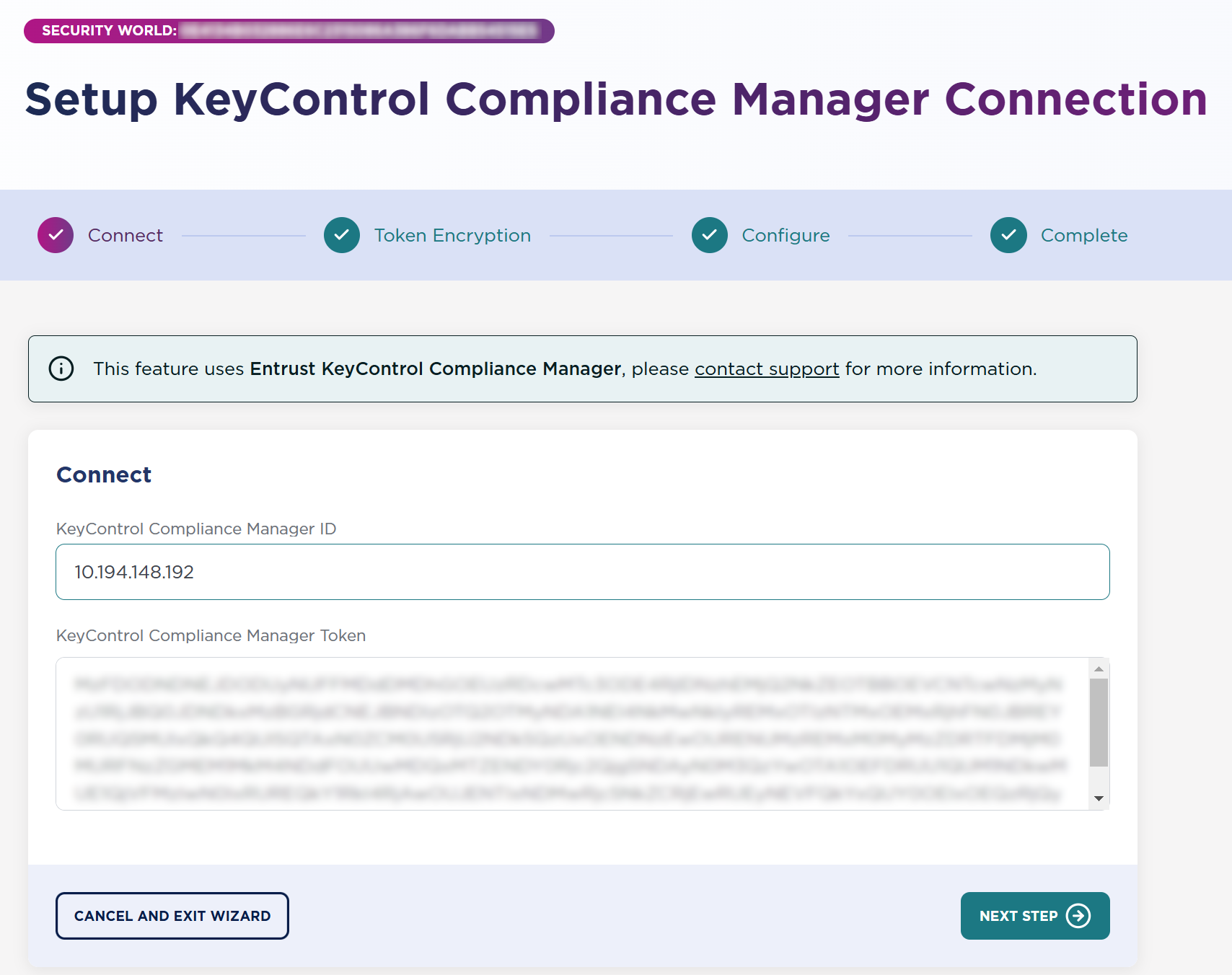Select the Connect step label in wizard

(126, 235)
